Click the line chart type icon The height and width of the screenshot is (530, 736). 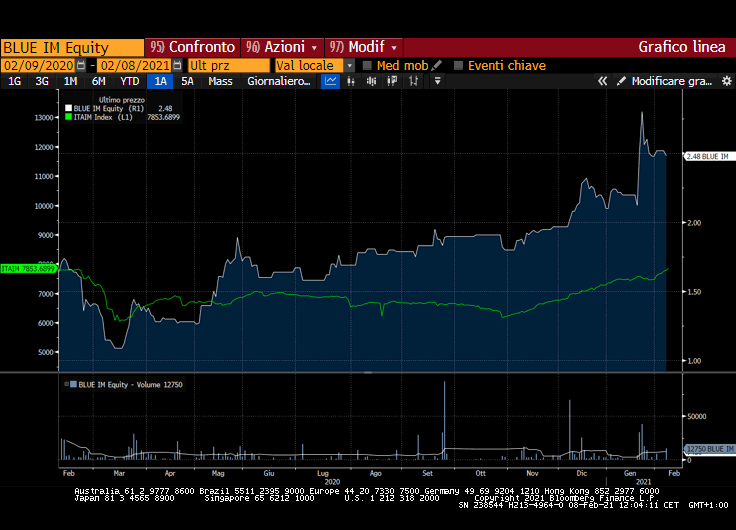click(x=330, y=81)
